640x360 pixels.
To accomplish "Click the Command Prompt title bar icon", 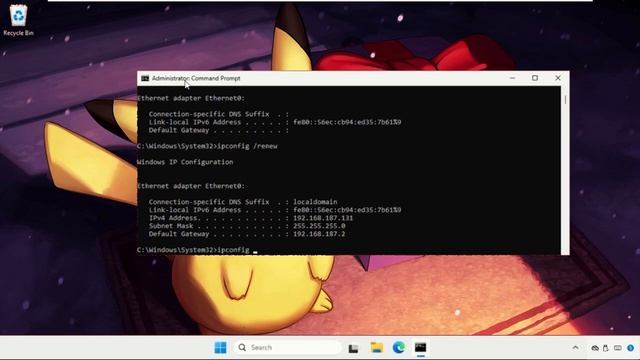I will click(145, 78).
